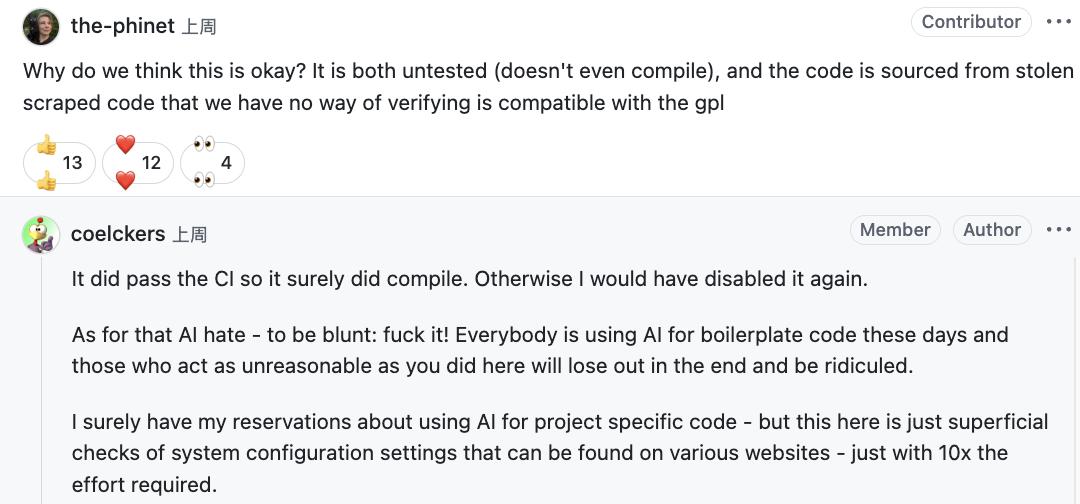Toggle the heart reaction with 12
This screenshot has height=504, width=1080.
tap(138, 163)
